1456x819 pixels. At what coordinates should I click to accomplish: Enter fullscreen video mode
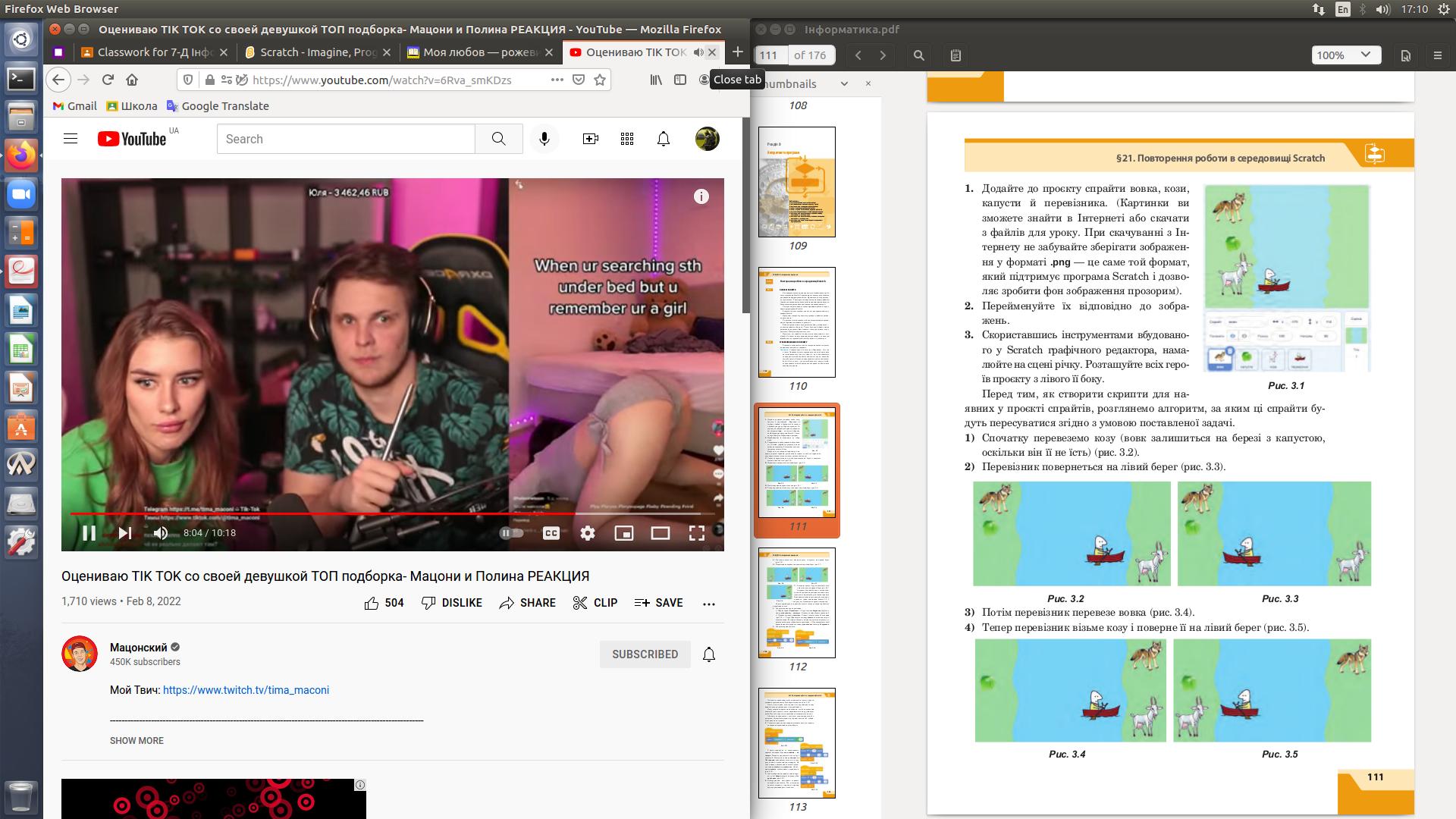[696, 533]
